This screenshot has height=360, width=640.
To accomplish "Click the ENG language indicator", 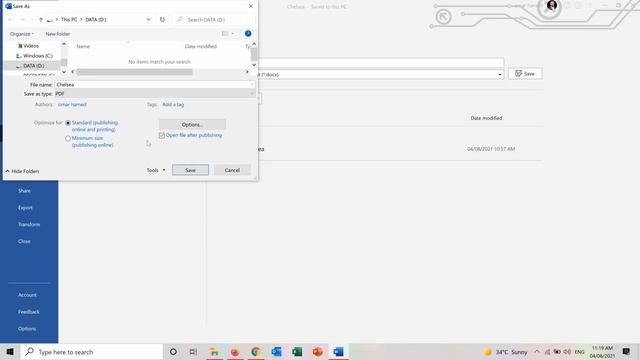I will pyautogui.click(x=580, y=351).
